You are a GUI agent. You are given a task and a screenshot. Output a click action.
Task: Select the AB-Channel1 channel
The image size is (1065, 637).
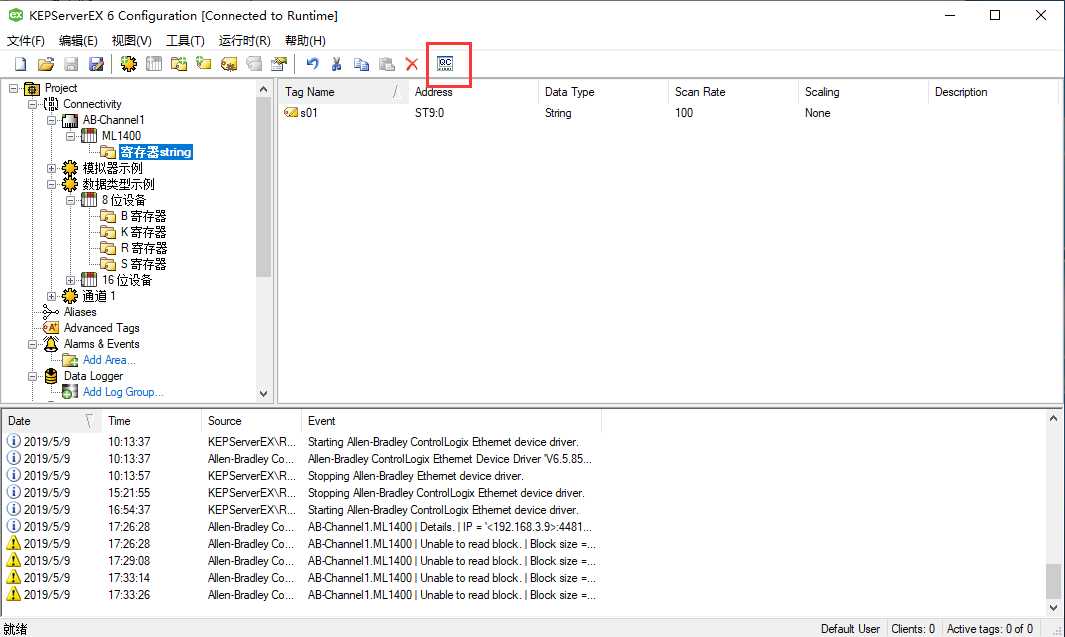coord(113,120)
